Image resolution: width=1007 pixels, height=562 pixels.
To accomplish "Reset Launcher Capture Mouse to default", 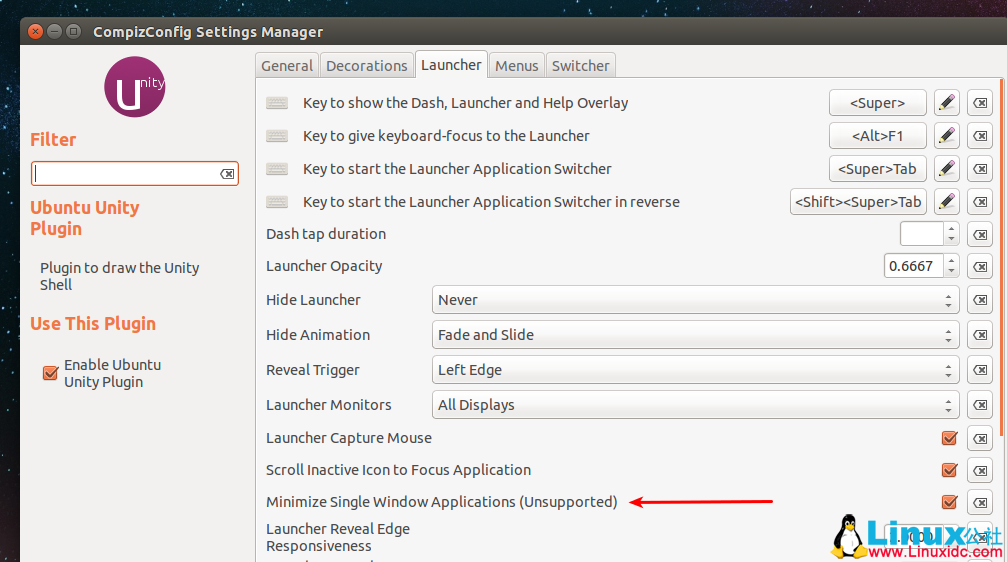I will [x=980, y=439].
